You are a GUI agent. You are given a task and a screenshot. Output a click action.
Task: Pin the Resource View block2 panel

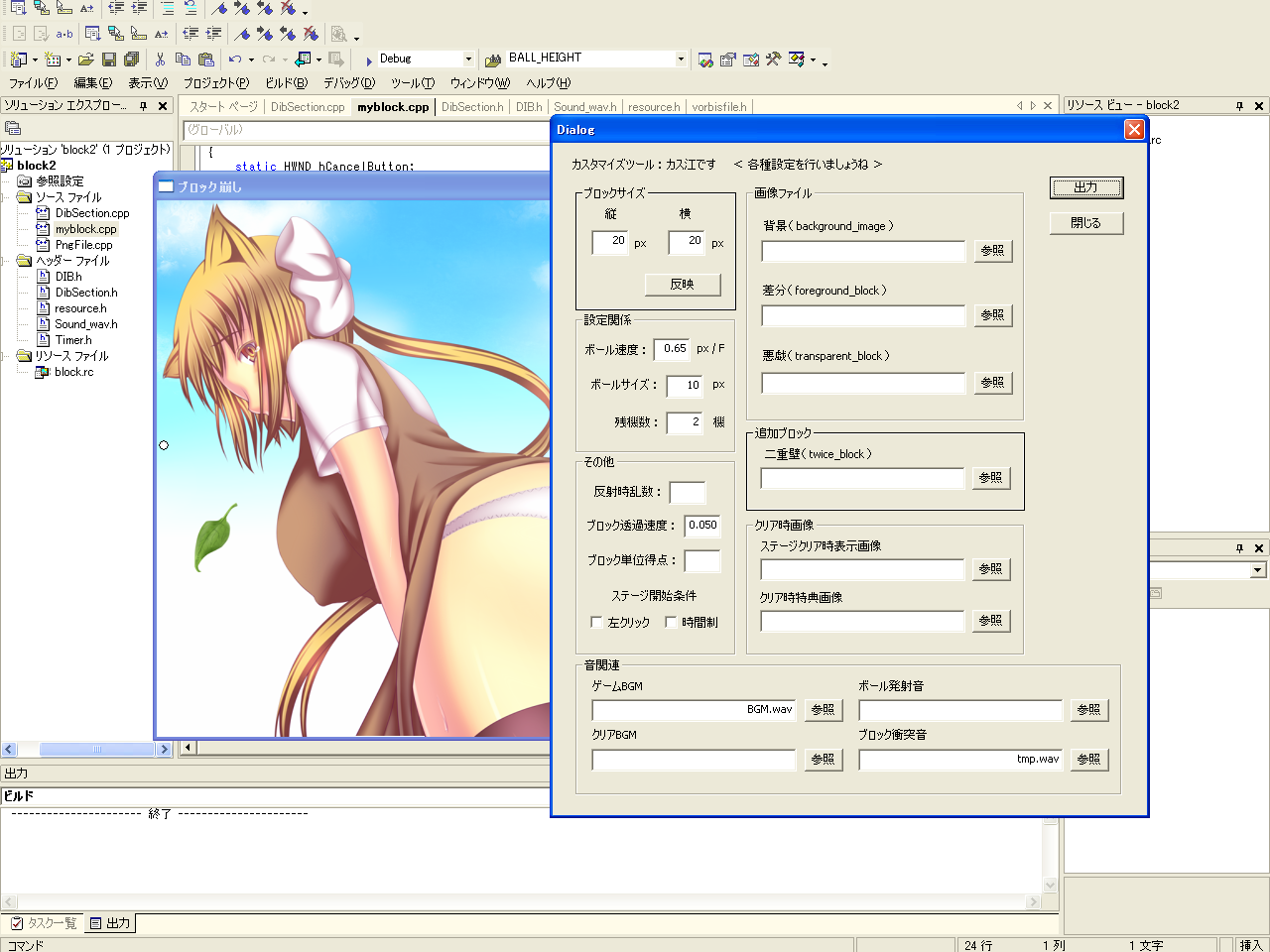pos(1239,105)
